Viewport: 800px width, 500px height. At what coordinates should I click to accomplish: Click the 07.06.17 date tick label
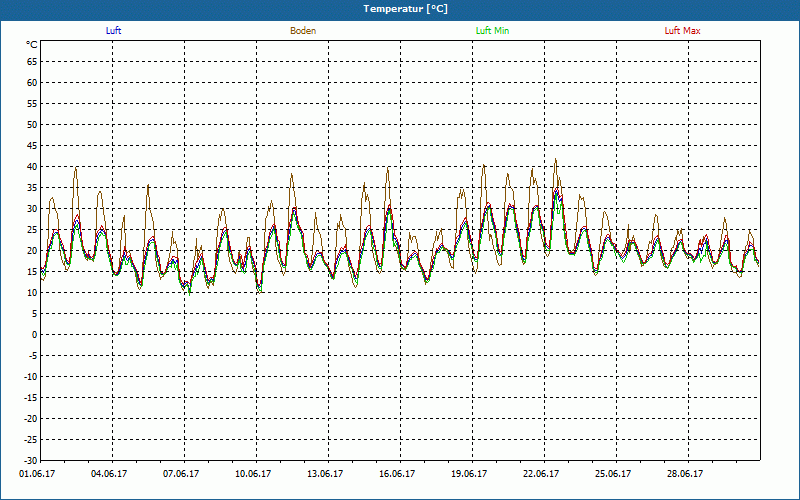pyautogui.click(x=183, y=474)
